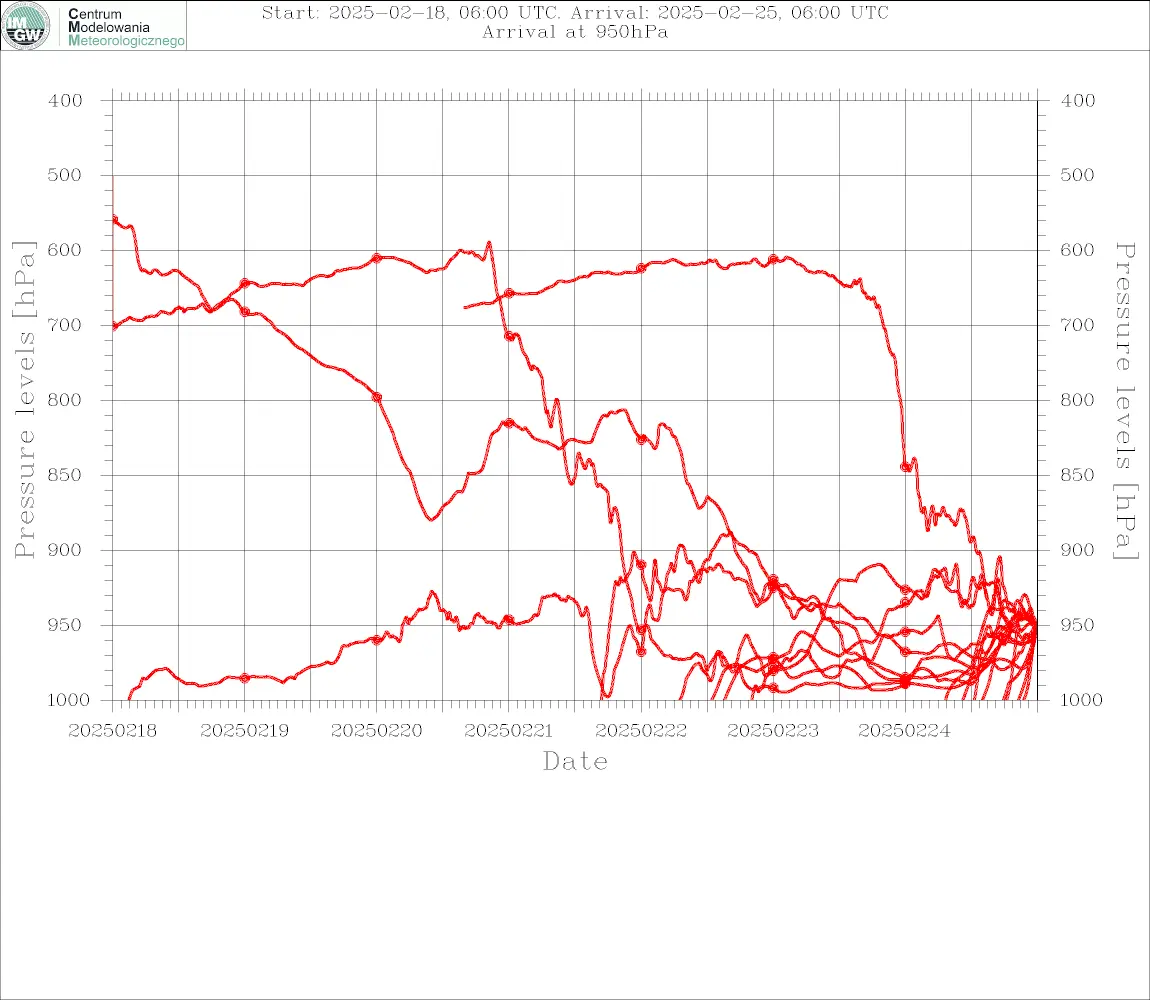
Task: Click the 20250221 date label
Action: (x=508, y=731)
